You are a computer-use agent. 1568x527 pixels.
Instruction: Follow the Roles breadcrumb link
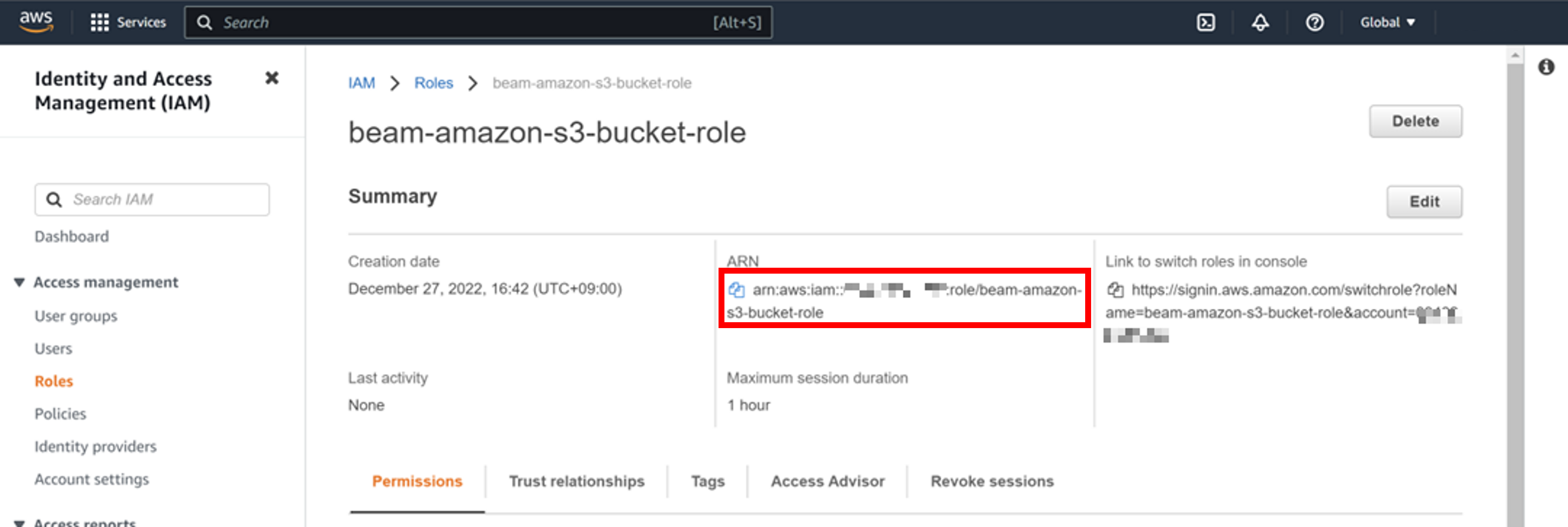click(433, 83)
